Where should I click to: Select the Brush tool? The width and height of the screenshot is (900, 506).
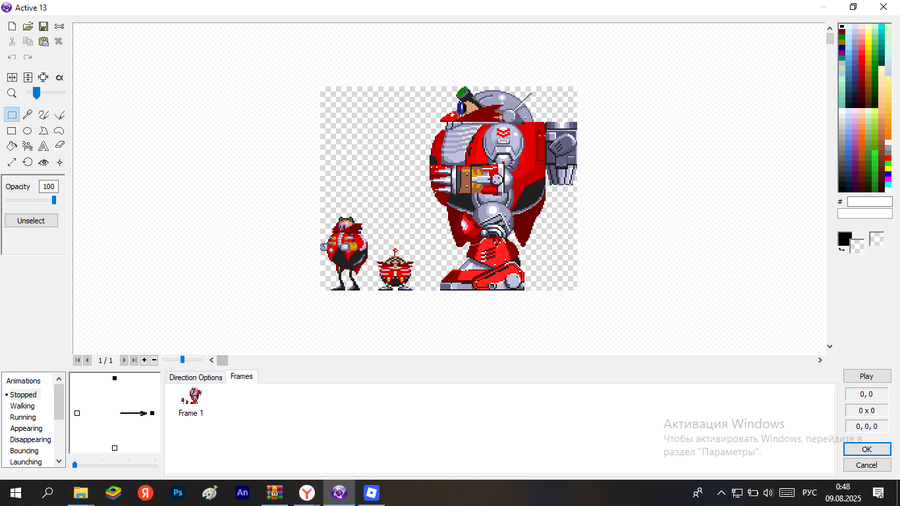point(43,115)
